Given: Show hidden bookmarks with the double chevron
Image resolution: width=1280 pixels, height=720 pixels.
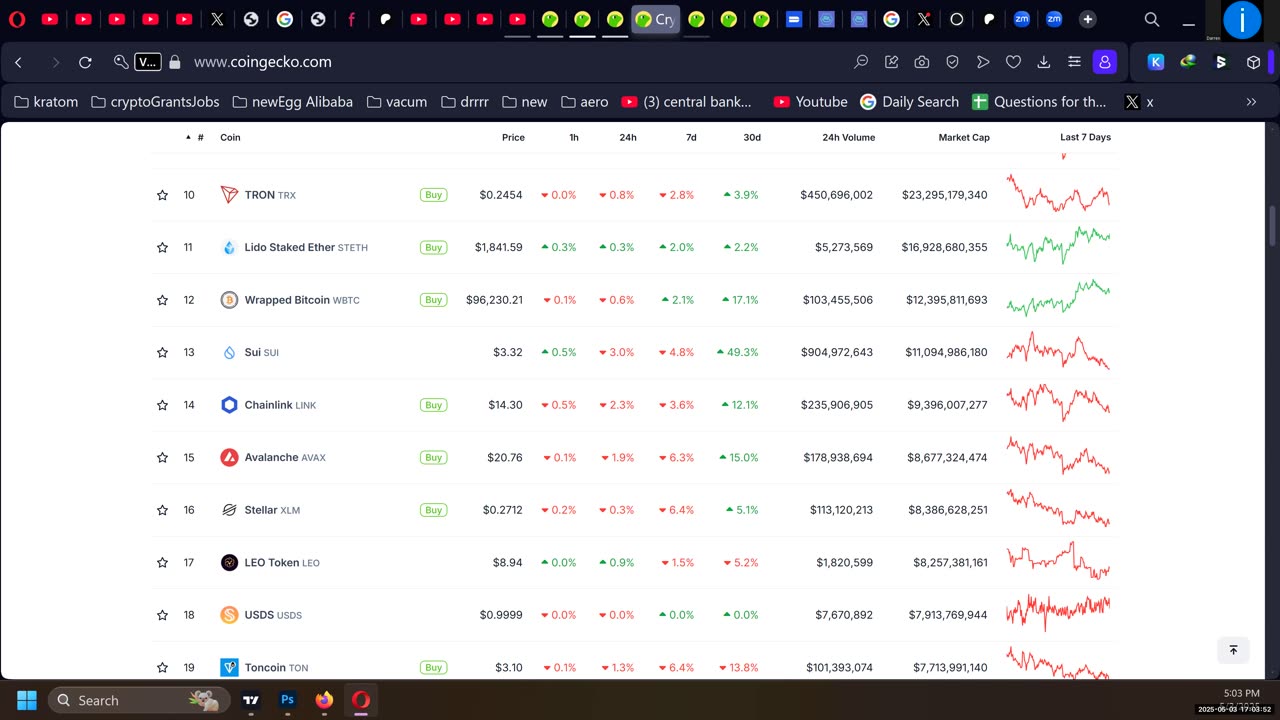Looking at the screenshot, I should [1251, 102].
